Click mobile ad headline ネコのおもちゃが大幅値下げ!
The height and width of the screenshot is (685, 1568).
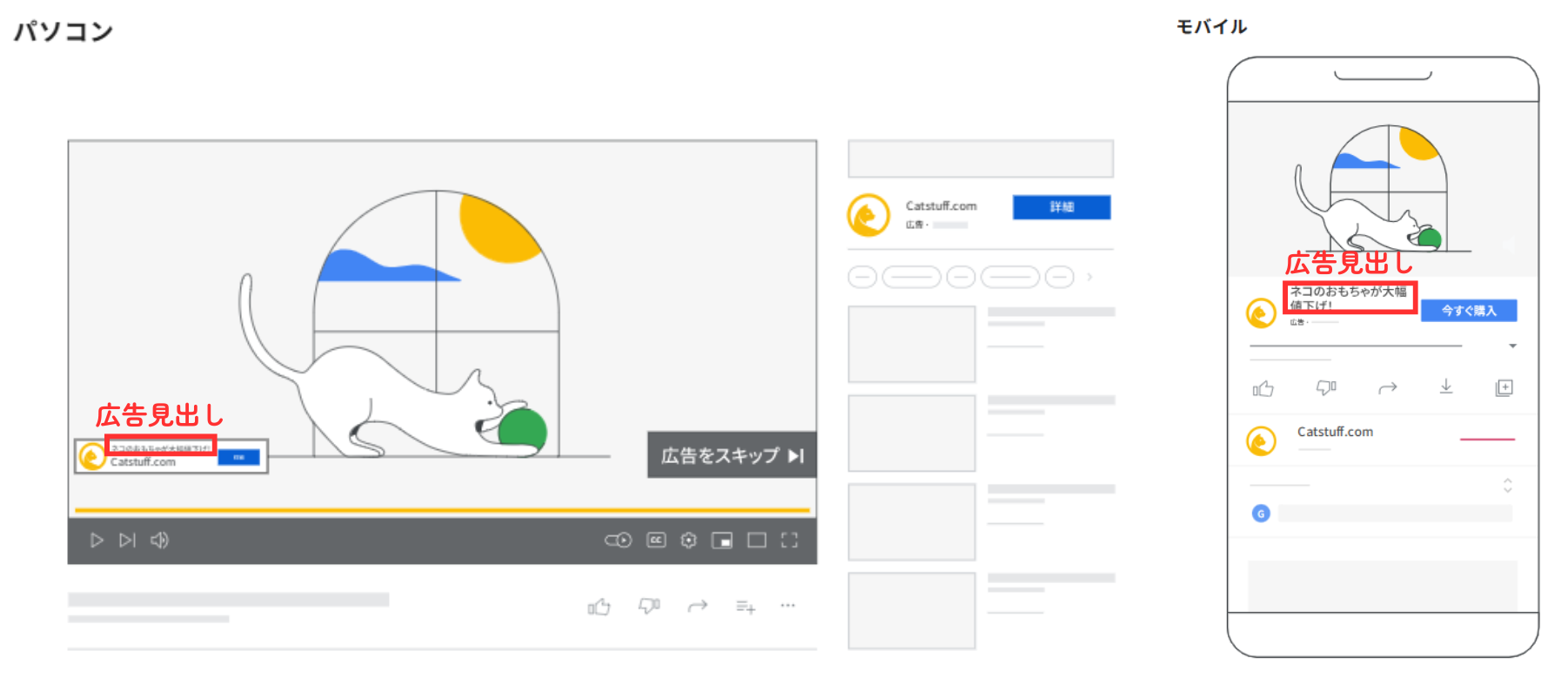1350,298
